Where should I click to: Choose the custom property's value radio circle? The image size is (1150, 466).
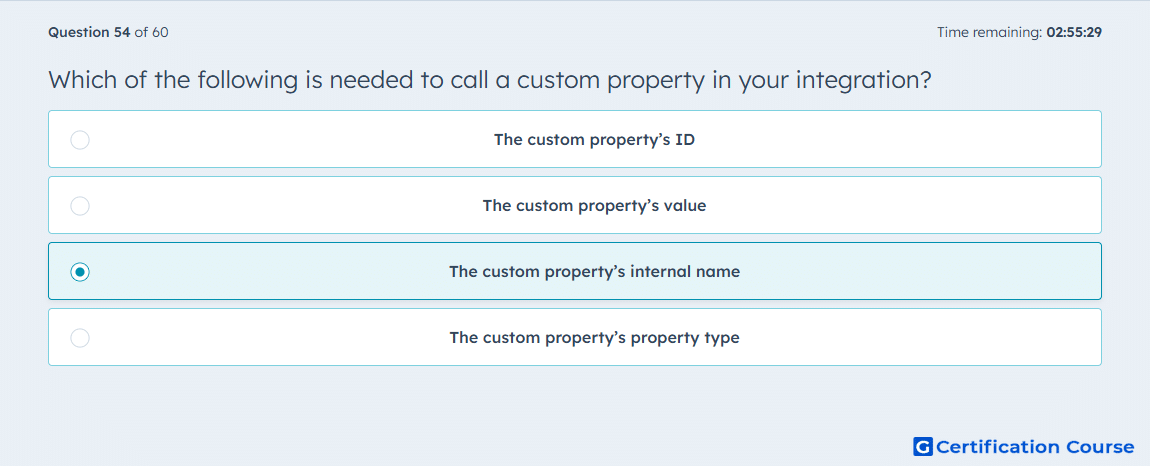click(x=80, y=205)
